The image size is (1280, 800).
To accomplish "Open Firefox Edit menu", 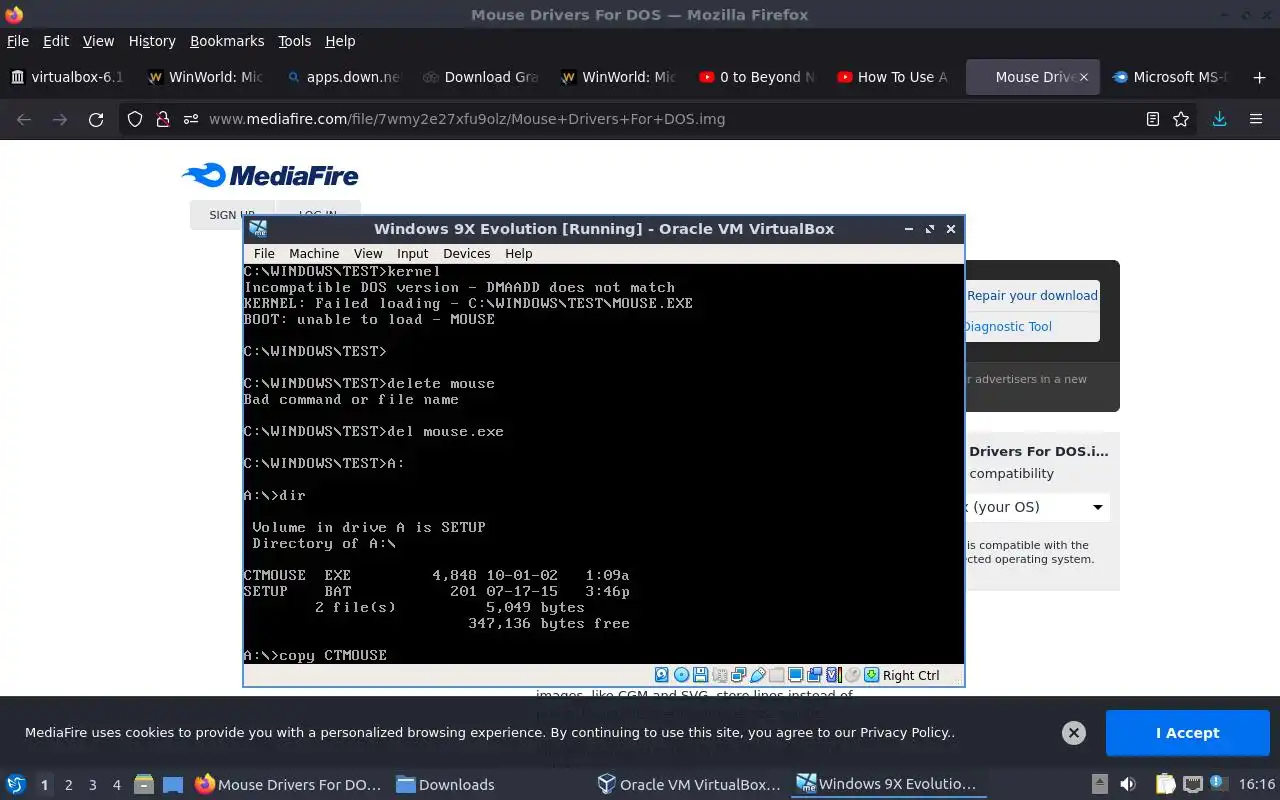I will (x=56, y=41).
